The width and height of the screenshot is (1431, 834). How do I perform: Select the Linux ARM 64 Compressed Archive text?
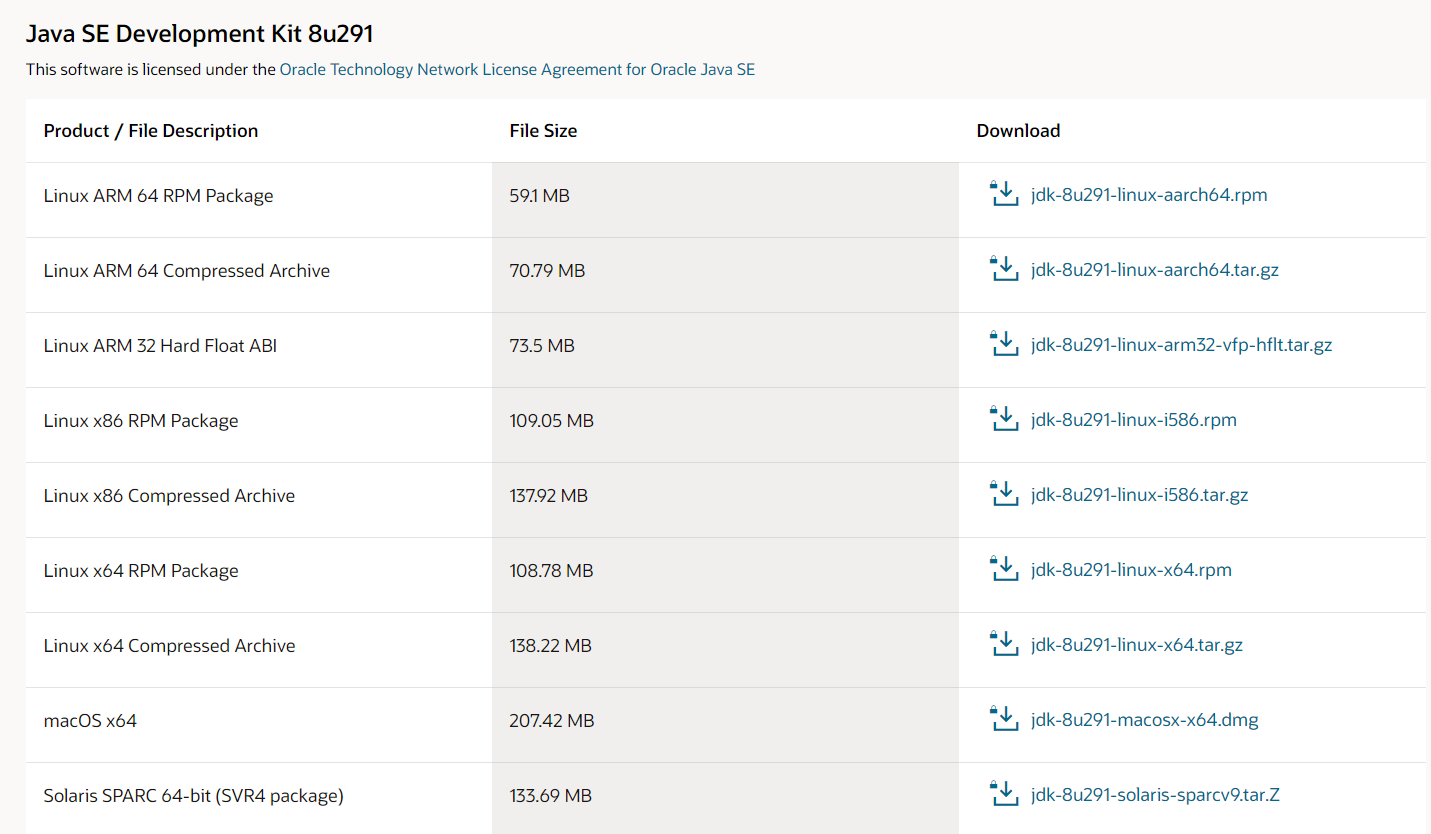coord(187,271)
